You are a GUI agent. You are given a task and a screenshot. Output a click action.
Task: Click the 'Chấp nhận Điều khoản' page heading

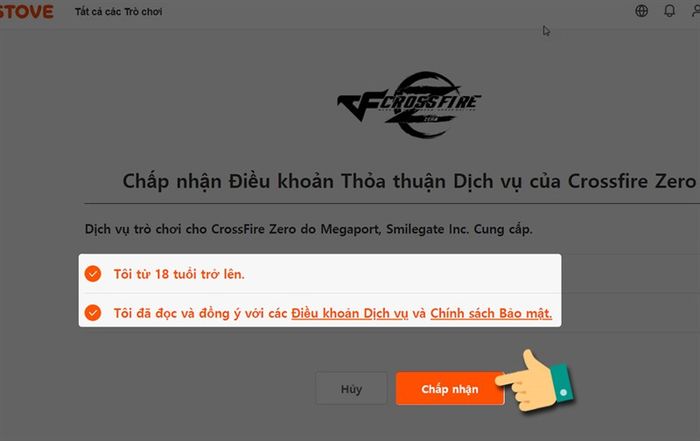[409, 181]
